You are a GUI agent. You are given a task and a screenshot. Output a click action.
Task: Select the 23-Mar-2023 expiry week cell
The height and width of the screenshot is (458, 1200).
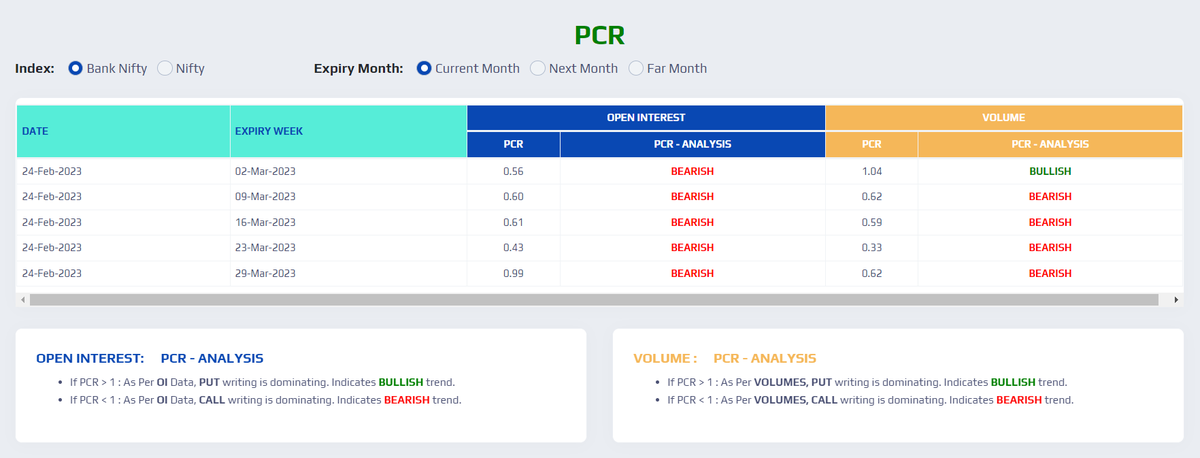pyautogui.click(x=348, y=248)
